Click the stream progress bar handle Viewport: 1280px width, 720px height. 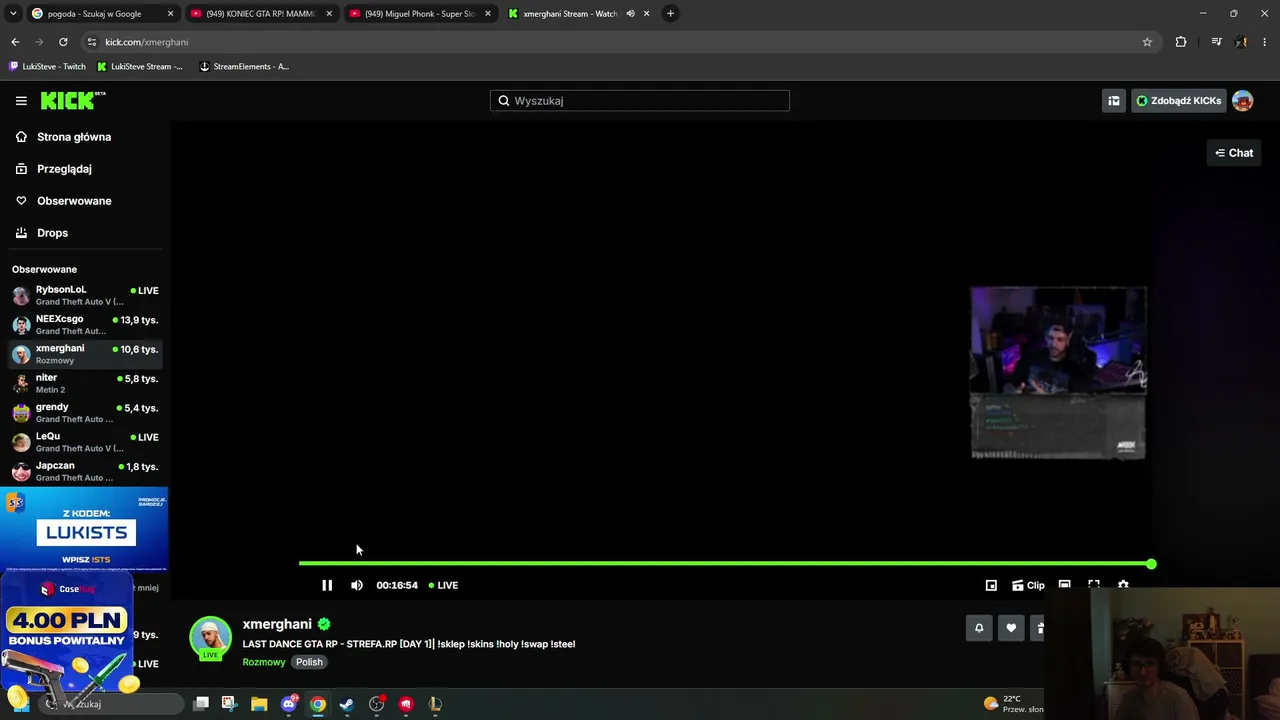click(1151, 564)
